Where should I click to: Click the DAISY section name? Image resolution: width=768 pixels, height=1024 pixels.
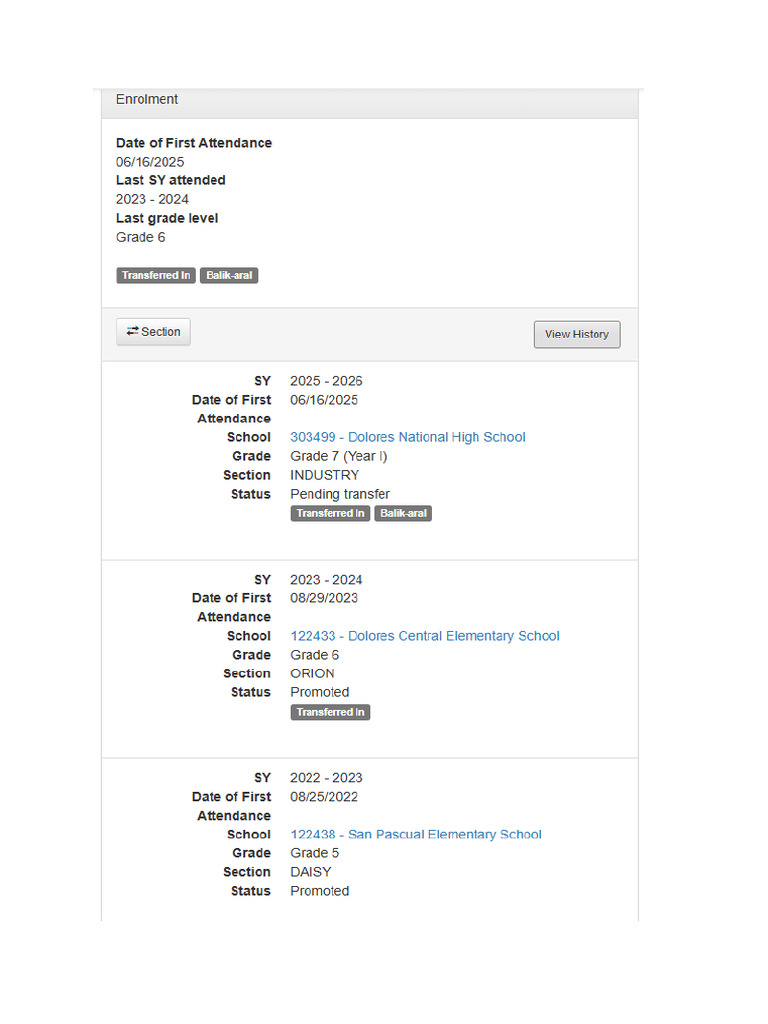(311, 872)
